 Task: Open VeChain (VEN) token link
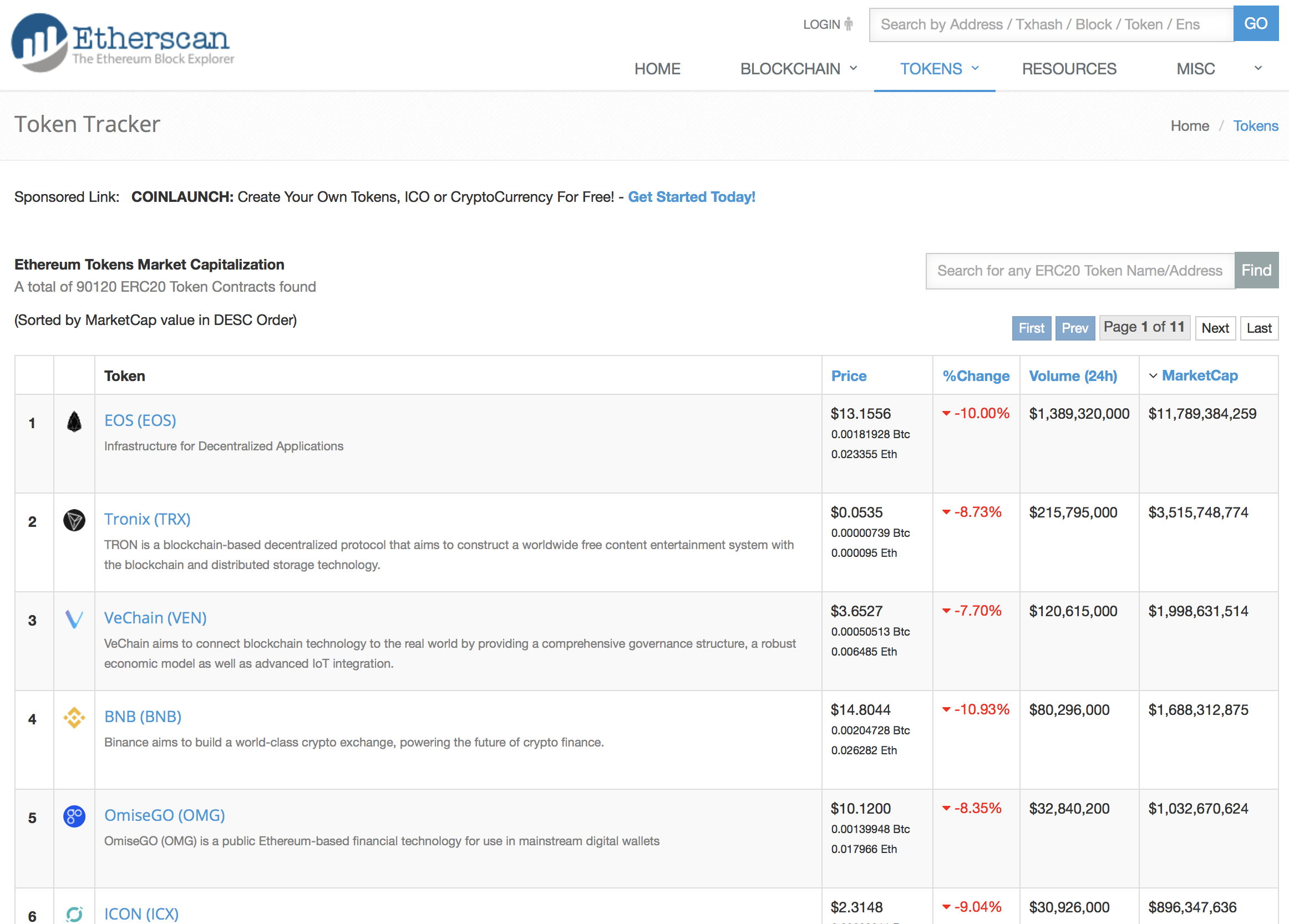point(155,618)
